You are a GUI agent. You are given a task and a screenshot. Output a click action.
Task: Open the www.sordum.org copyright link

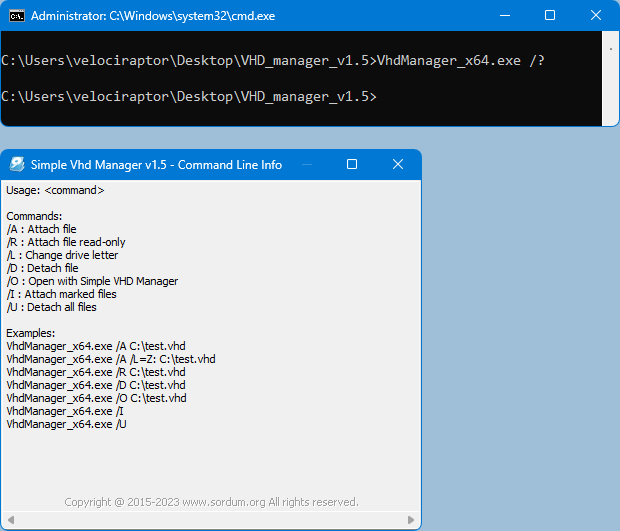coord(211,502)
